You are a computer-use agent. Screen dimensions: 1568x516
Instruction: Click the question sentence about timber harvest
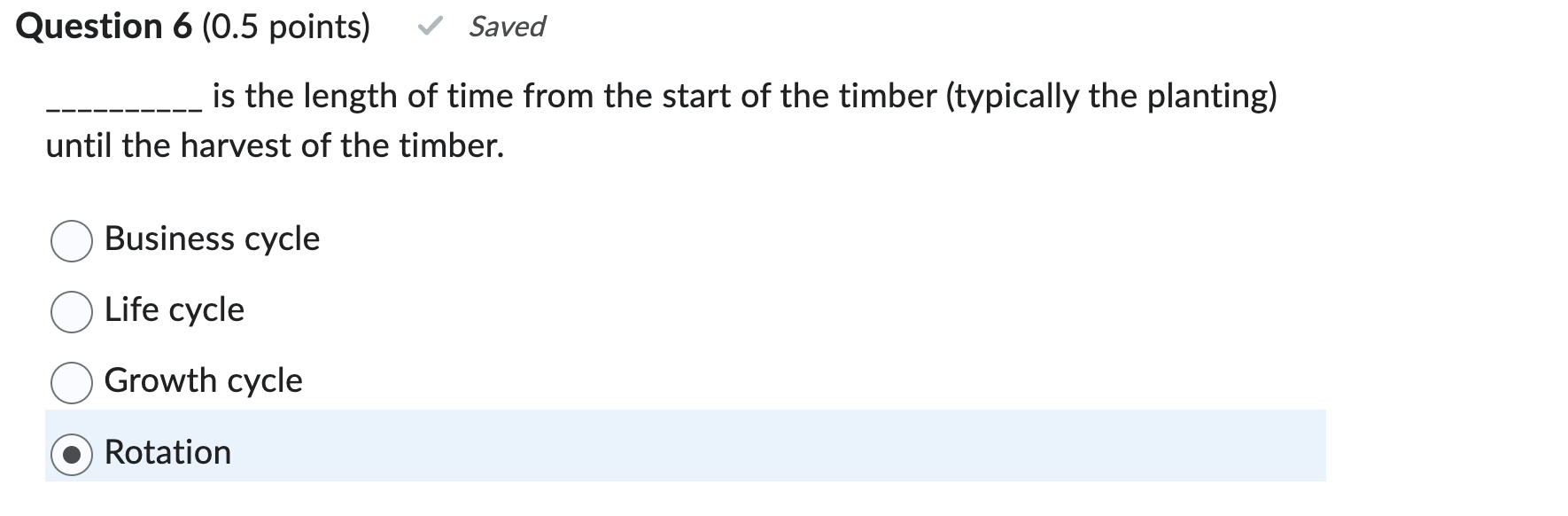pos(620,96)
